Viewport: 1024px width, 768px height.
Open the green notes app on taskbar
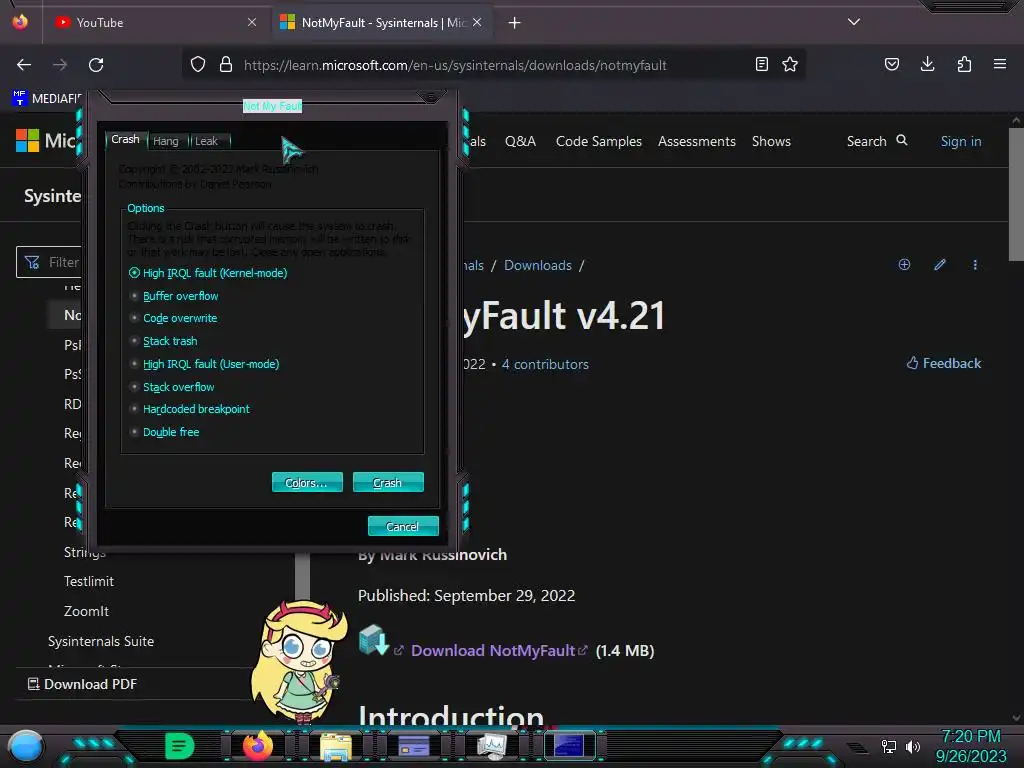[180, 746]
